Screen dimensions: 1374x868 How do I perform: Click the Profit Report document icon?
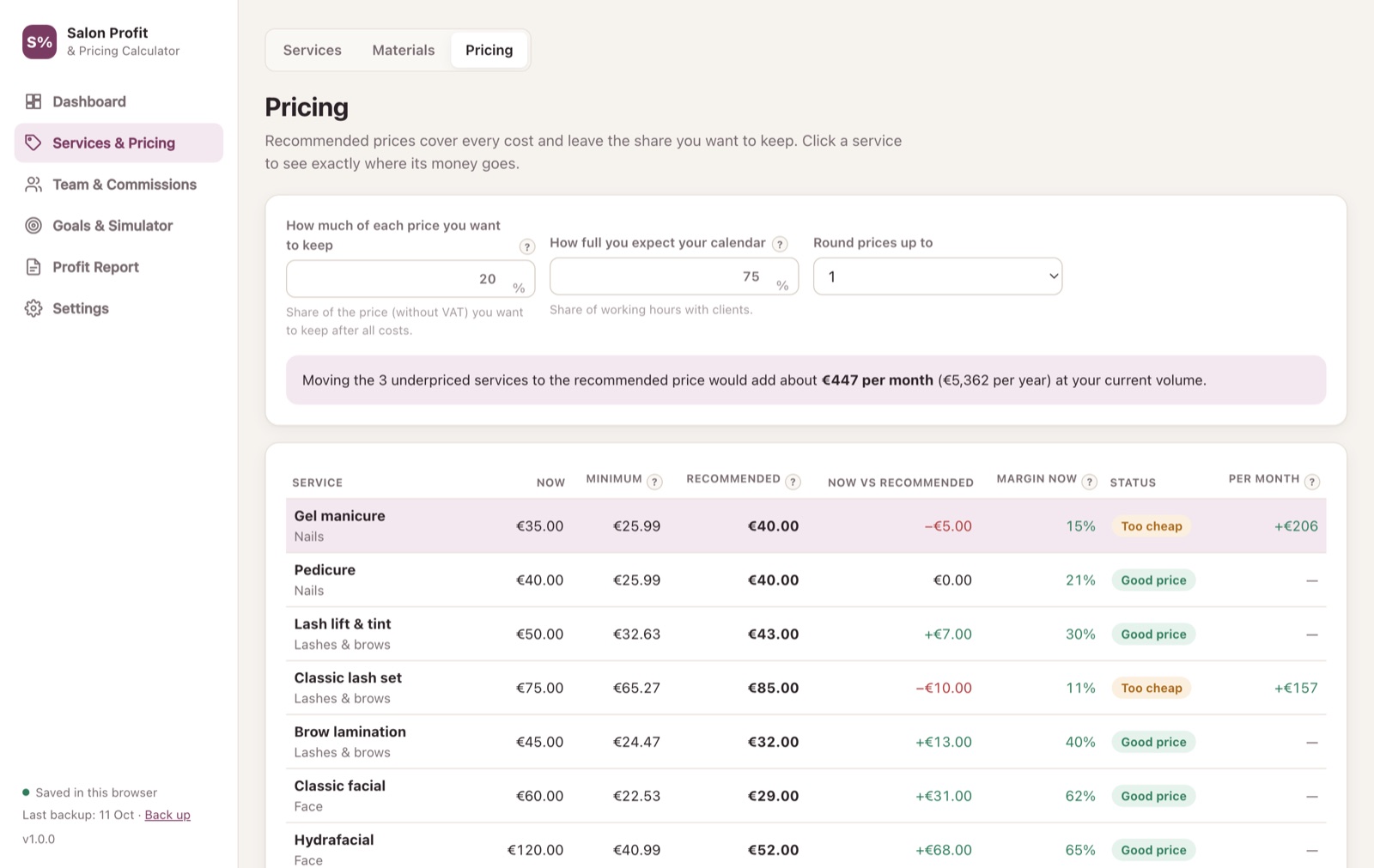tap(33, 267)
